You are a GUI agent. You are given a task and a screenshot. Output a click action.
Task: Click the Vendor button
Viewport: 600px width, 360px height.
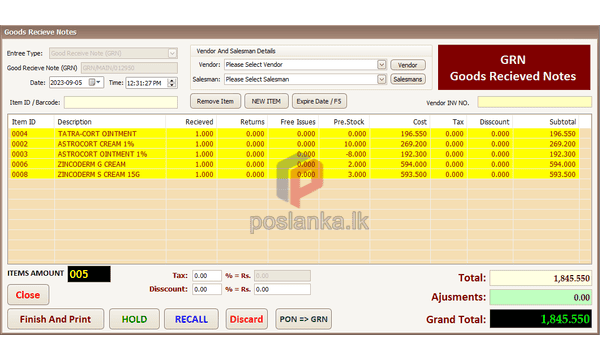pyautogui.click(x=408, y=65)
